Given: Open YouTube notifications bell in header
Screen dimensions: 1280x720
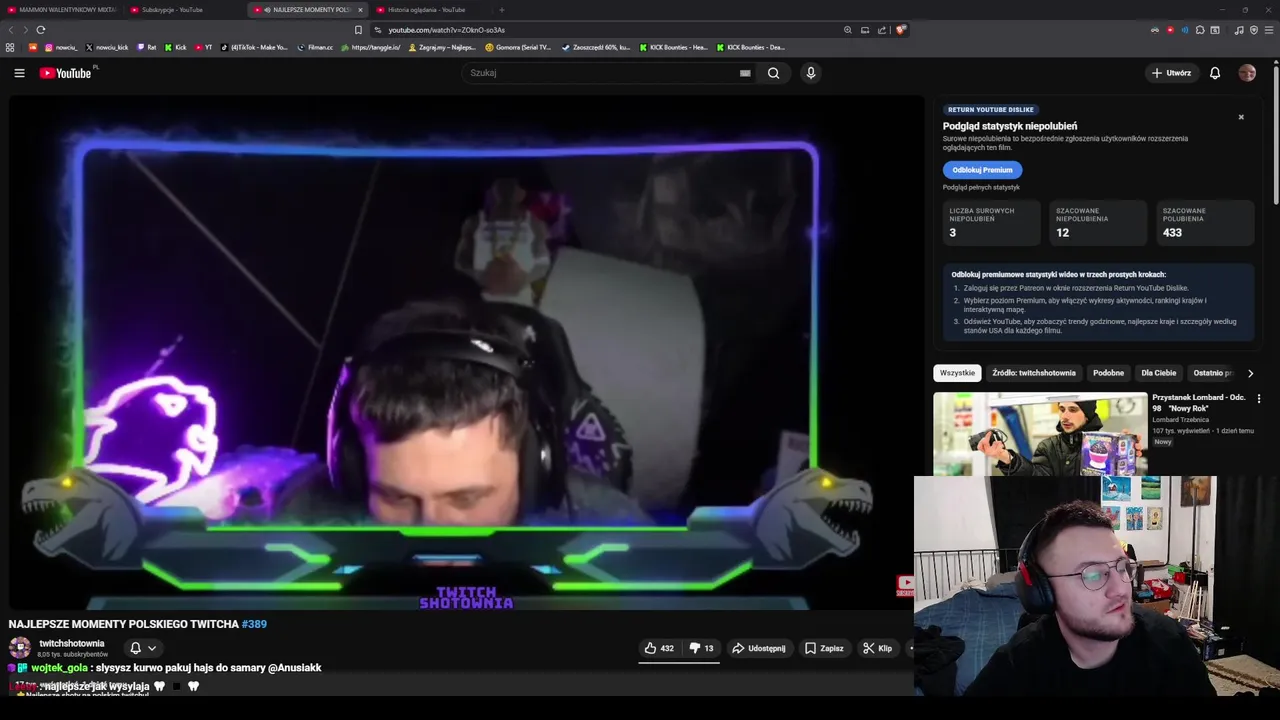Looking at the screenshot, I should 1215,73.
